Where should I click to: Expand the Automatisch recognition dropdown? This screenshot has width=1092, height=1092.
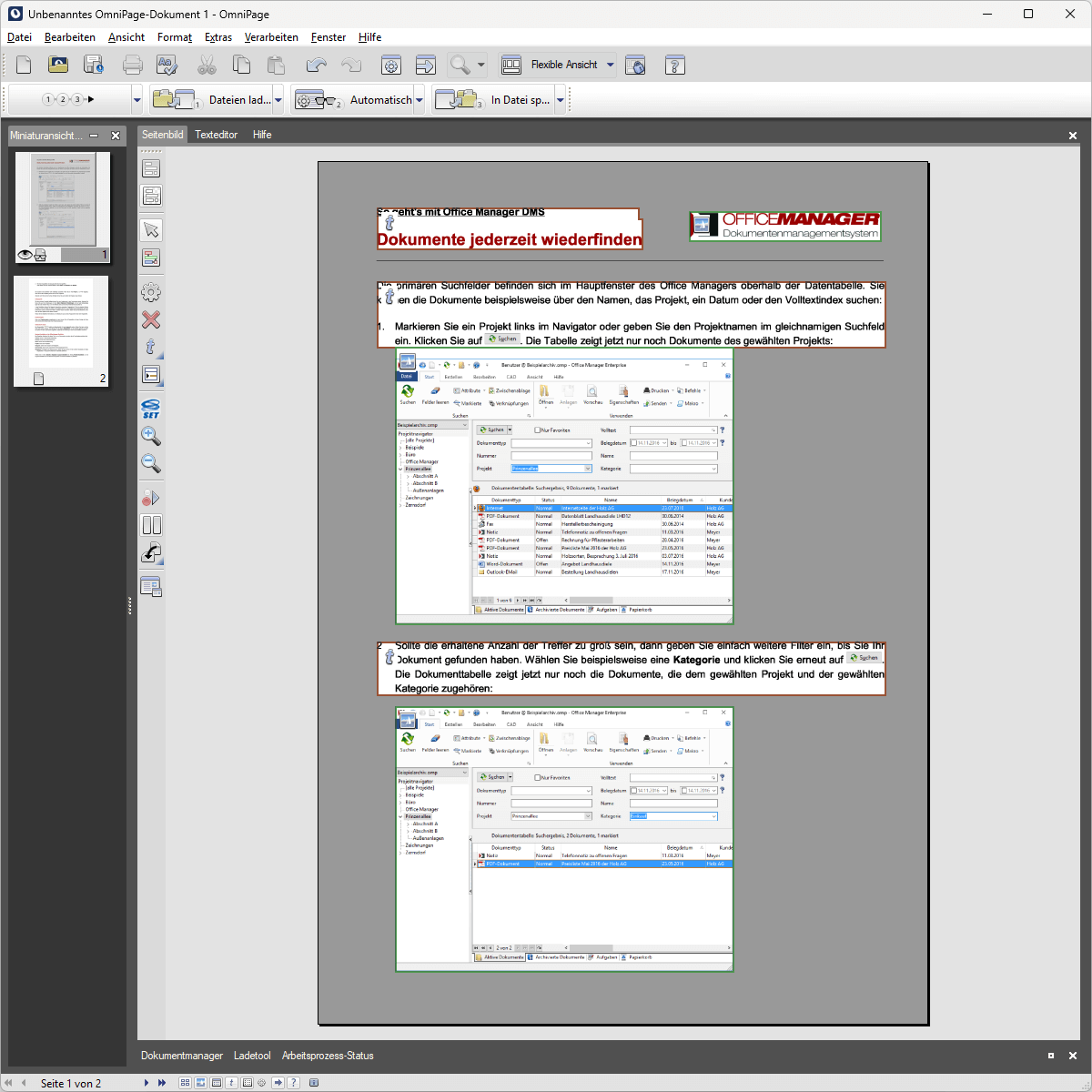coord(420,100)
